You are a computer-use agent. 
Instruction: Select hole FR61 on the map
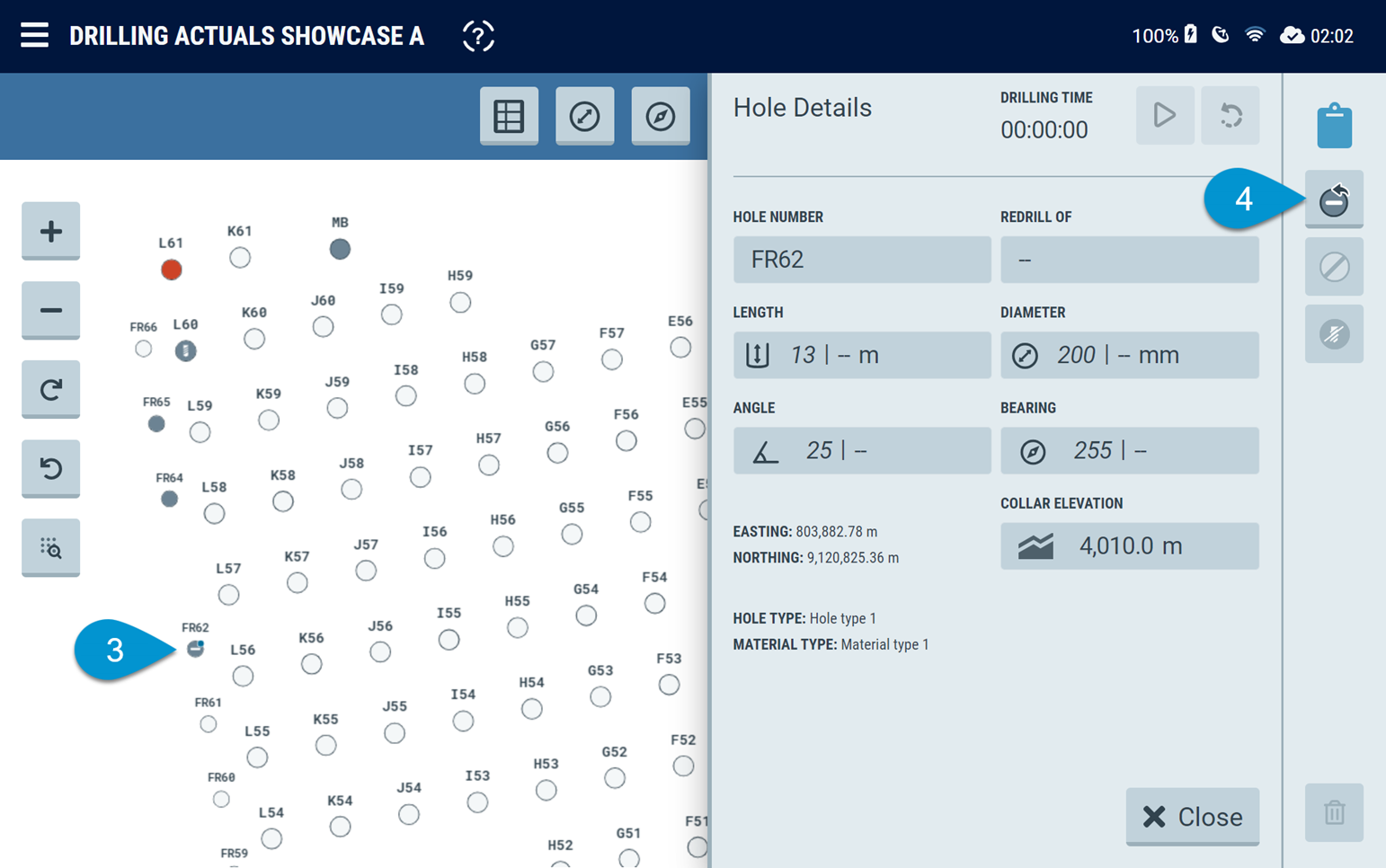pos(208,723)
